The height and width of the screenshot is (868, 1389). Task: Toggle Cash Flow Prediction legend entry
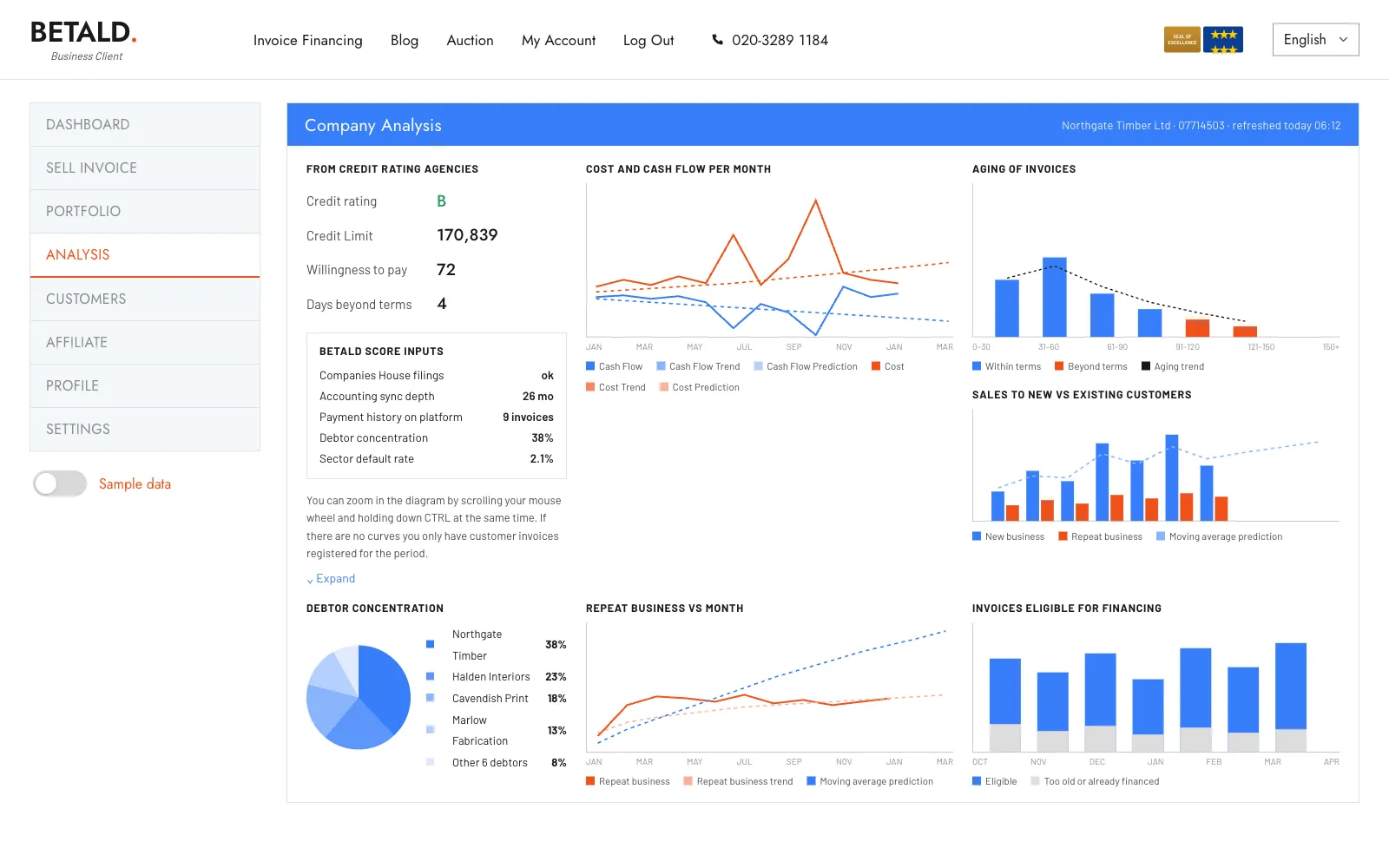point(806,366)
